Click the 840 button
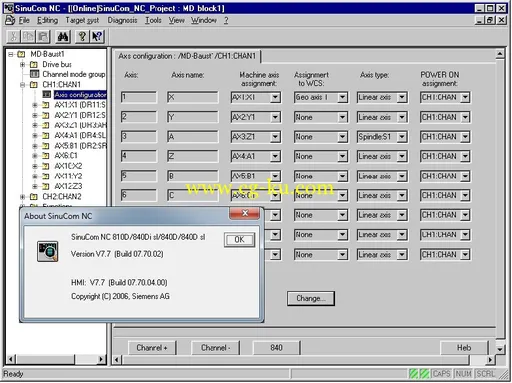 pos(277,348)
